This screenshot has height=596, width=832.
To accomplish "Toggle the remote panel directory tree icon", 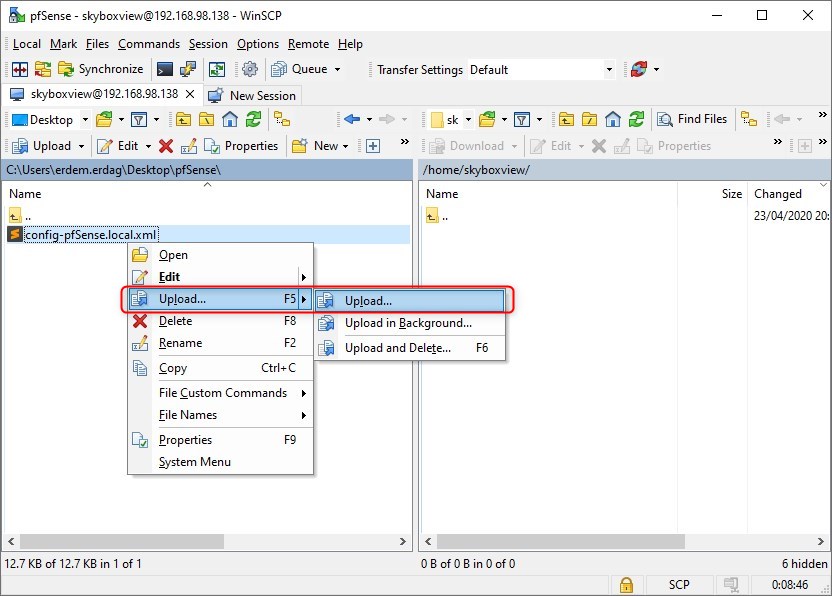I will tap(749, 119).
